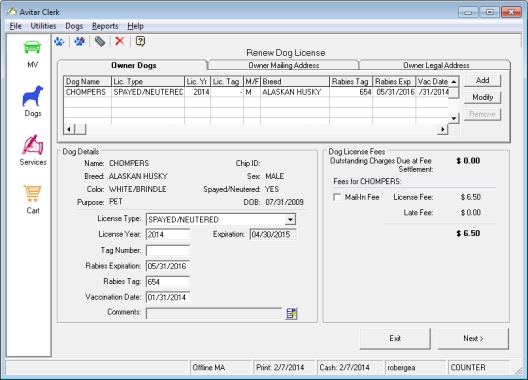Screen dimensions: 528x380
Task: Click the Exit button
Action: point(395,338)
